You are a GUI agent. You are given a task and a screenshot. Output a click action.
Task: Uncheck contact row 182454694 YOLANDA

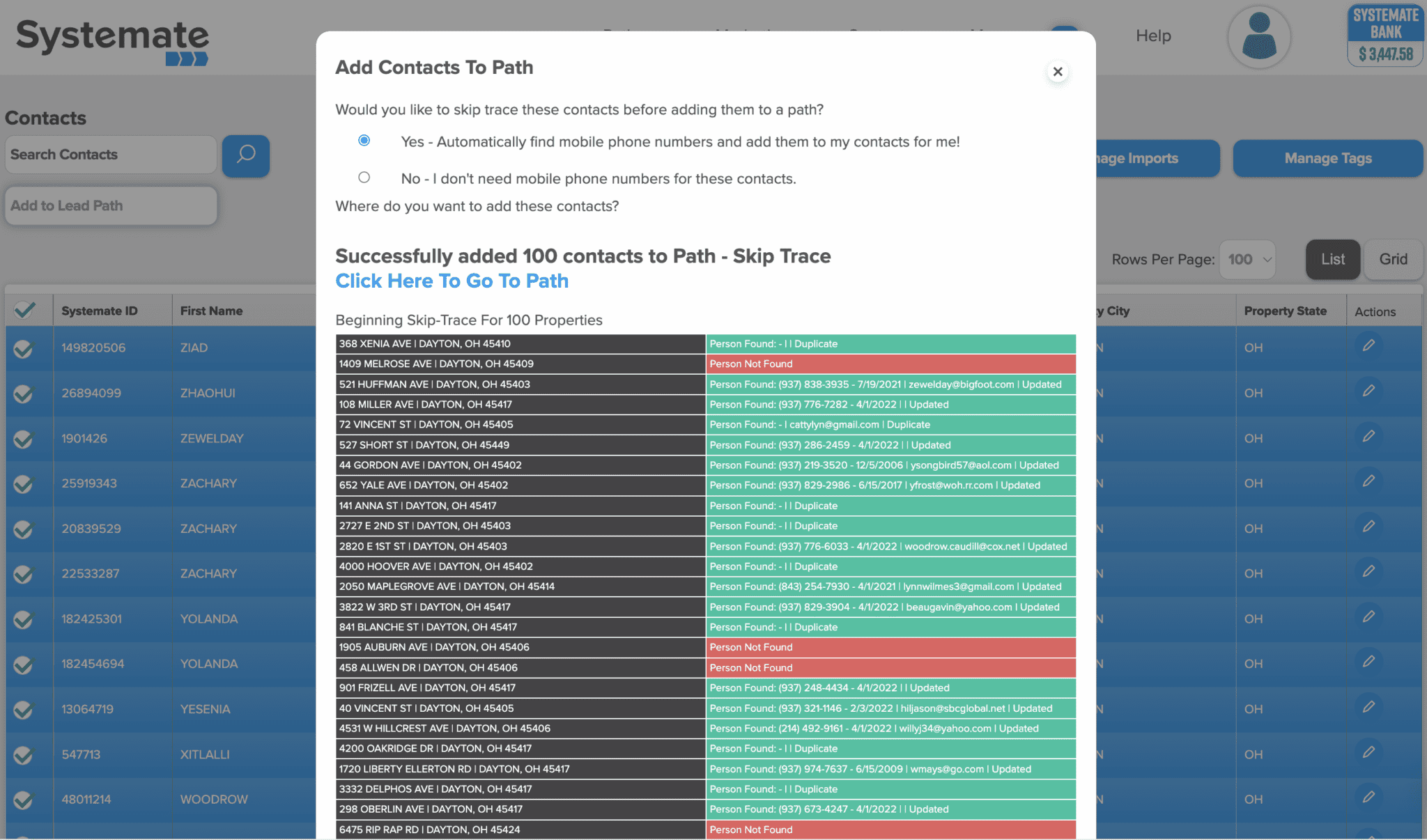tap(24, 664)
